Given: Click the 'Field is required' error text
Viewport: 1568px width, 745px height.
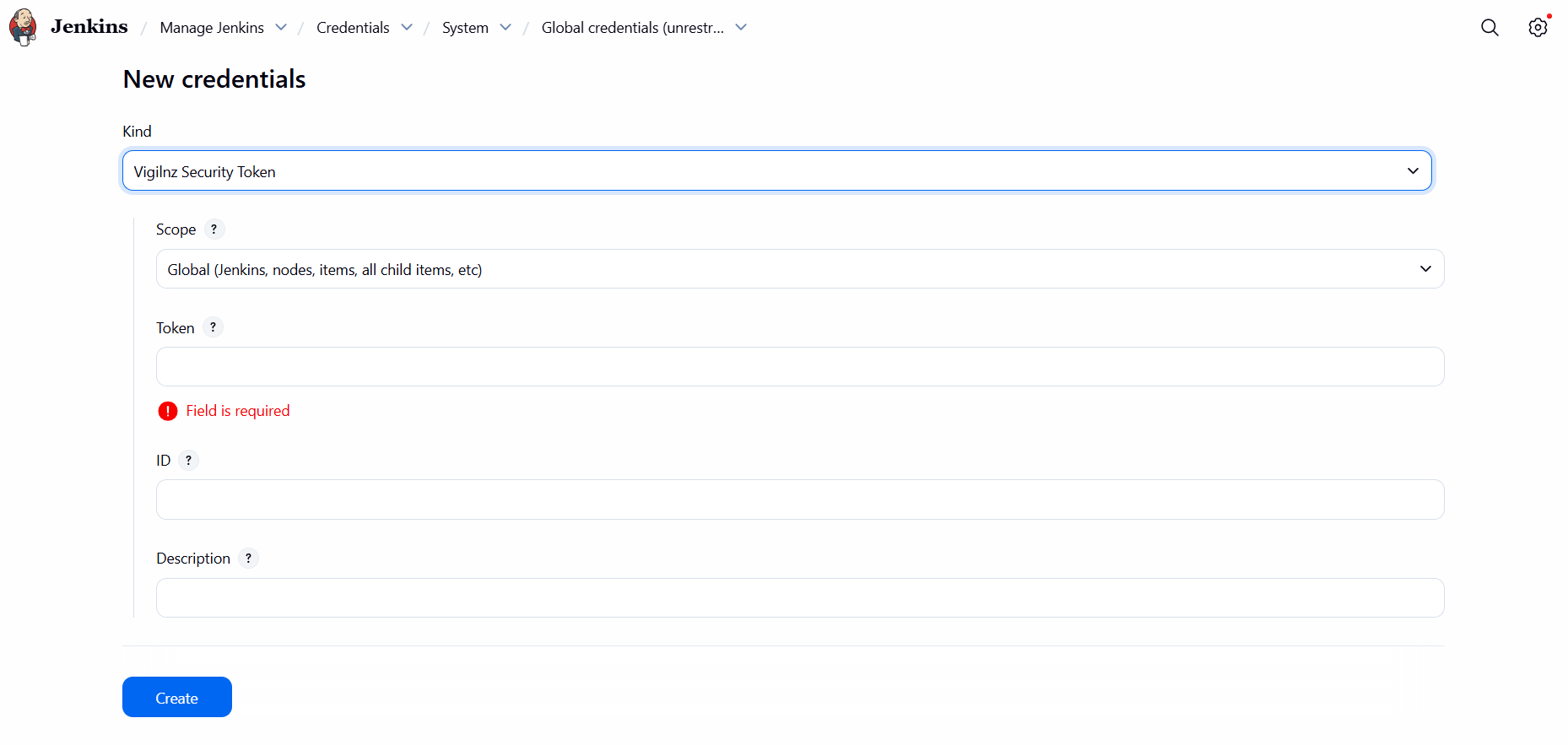Looking at the screenshot, I should pos(238,411).
